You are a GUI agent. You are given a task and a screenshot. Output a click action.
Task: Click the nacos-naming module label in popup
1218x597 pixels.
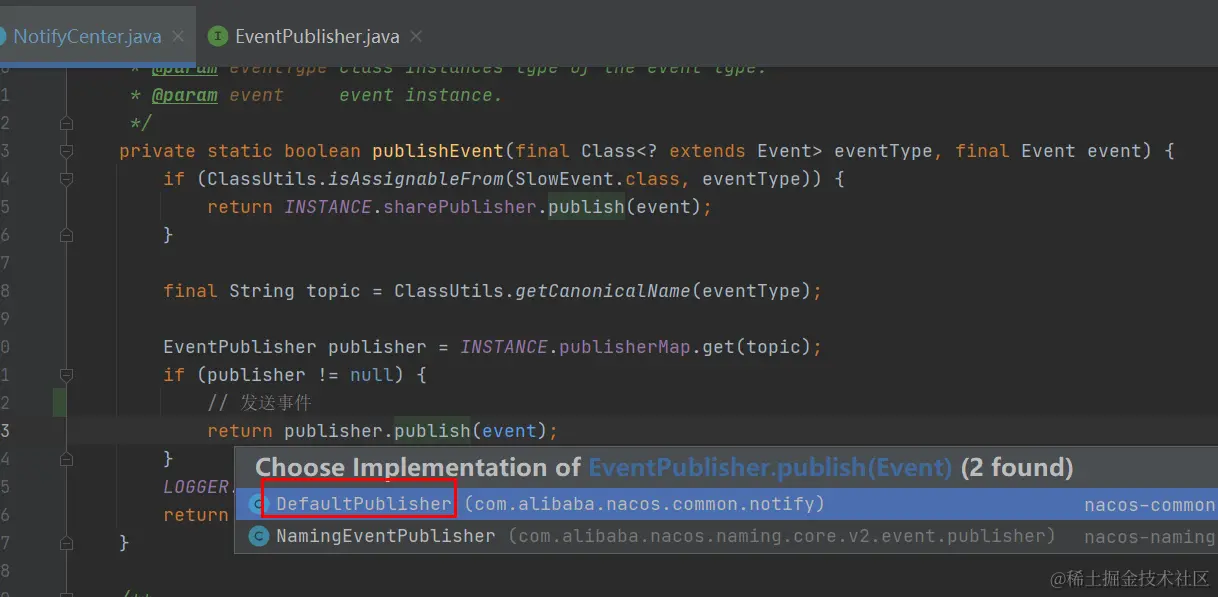pos(1150,537)
